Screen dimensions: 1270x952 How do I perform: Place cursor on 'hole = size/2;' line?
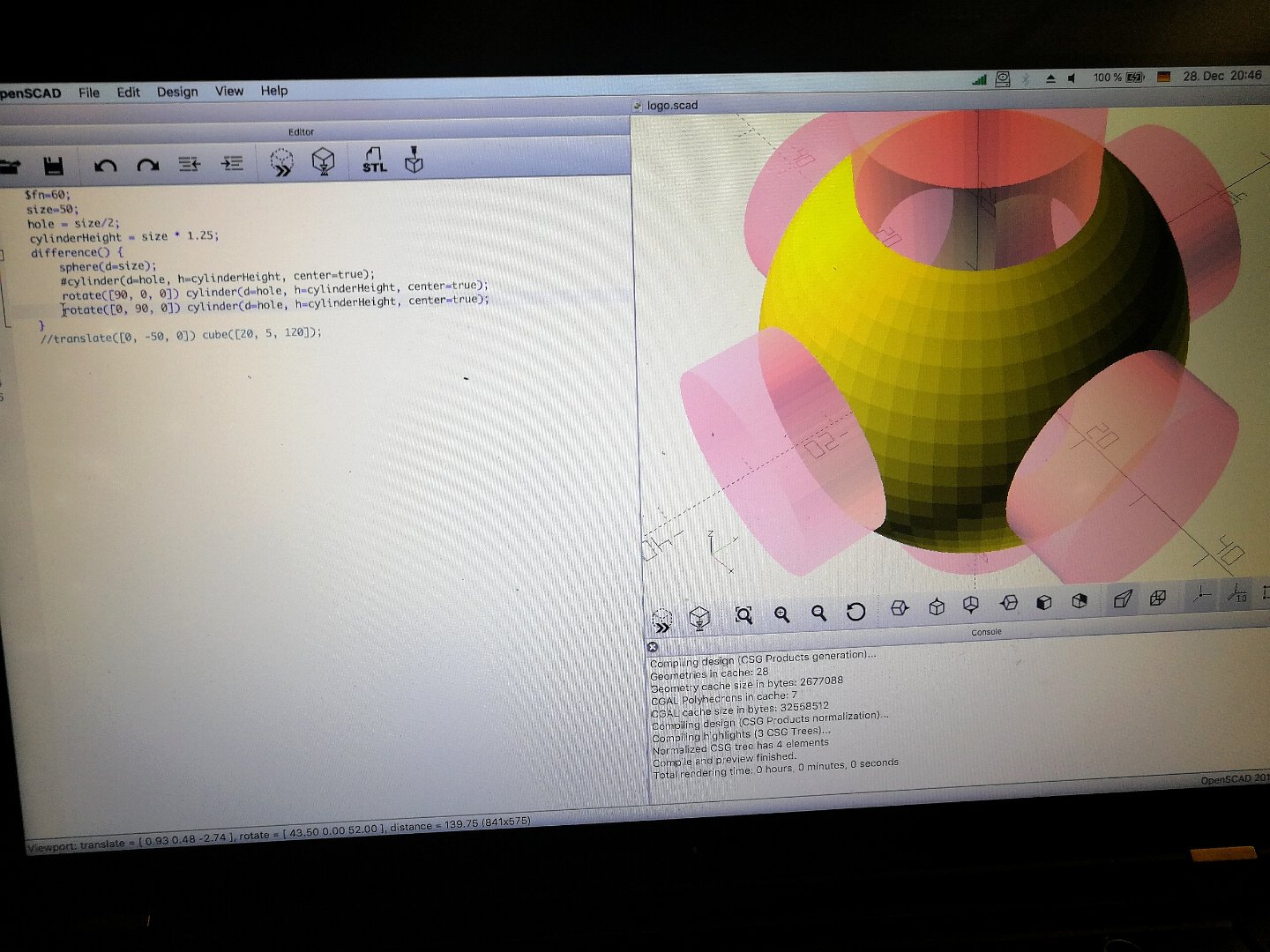tap(73, 224)
